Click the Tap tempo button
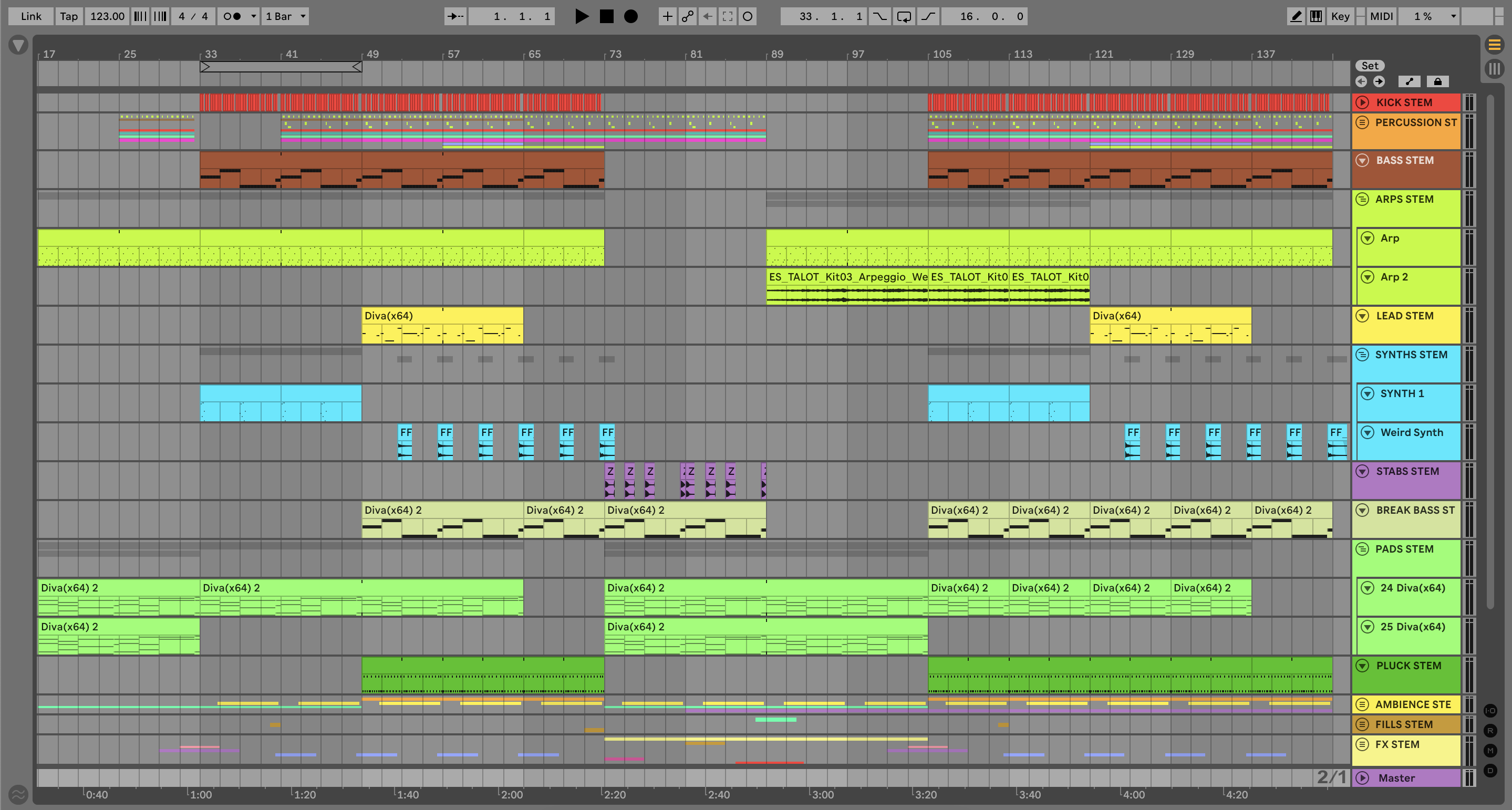The height and width of the screenshot is (810, 1512). 69,16
